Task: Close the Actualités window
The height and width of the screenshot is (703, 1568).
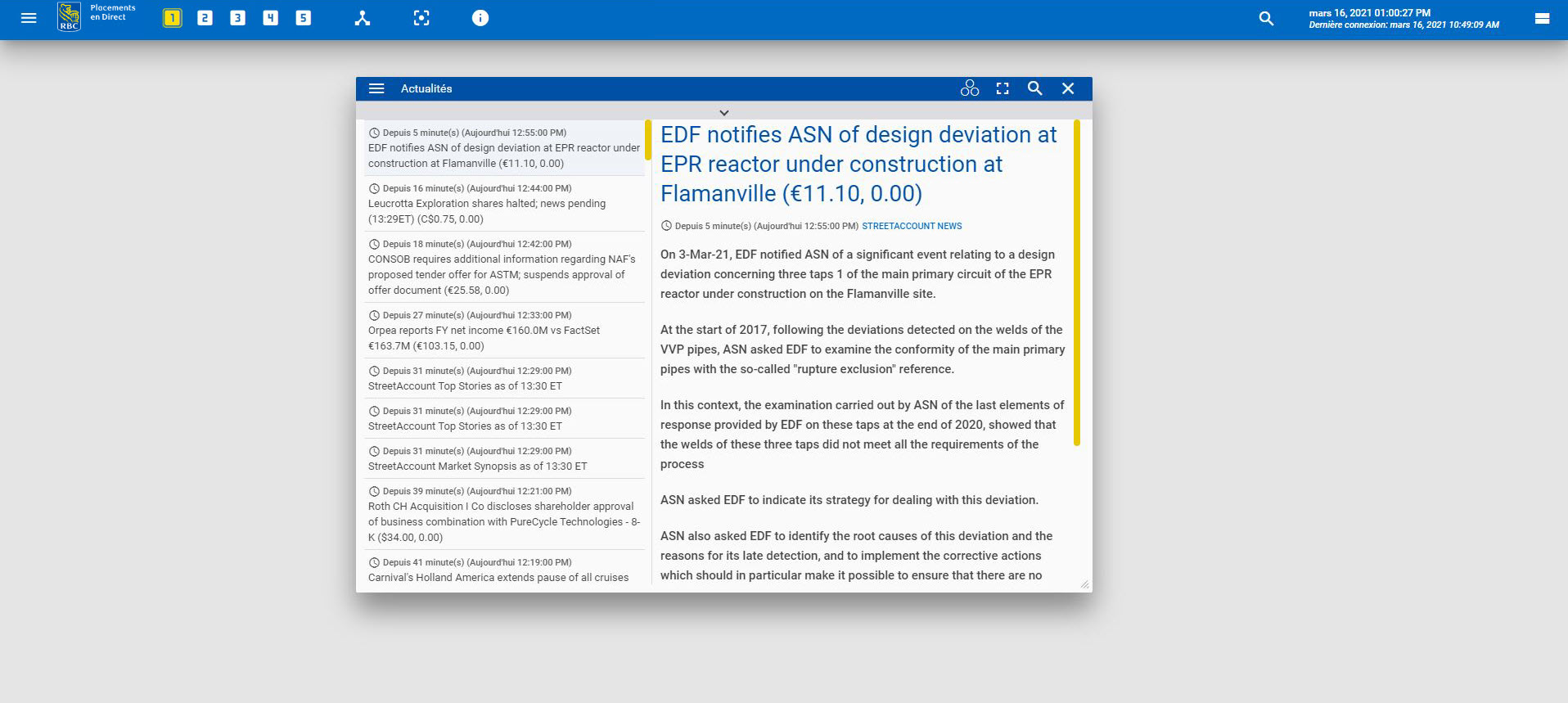Action: point(1068,88)
